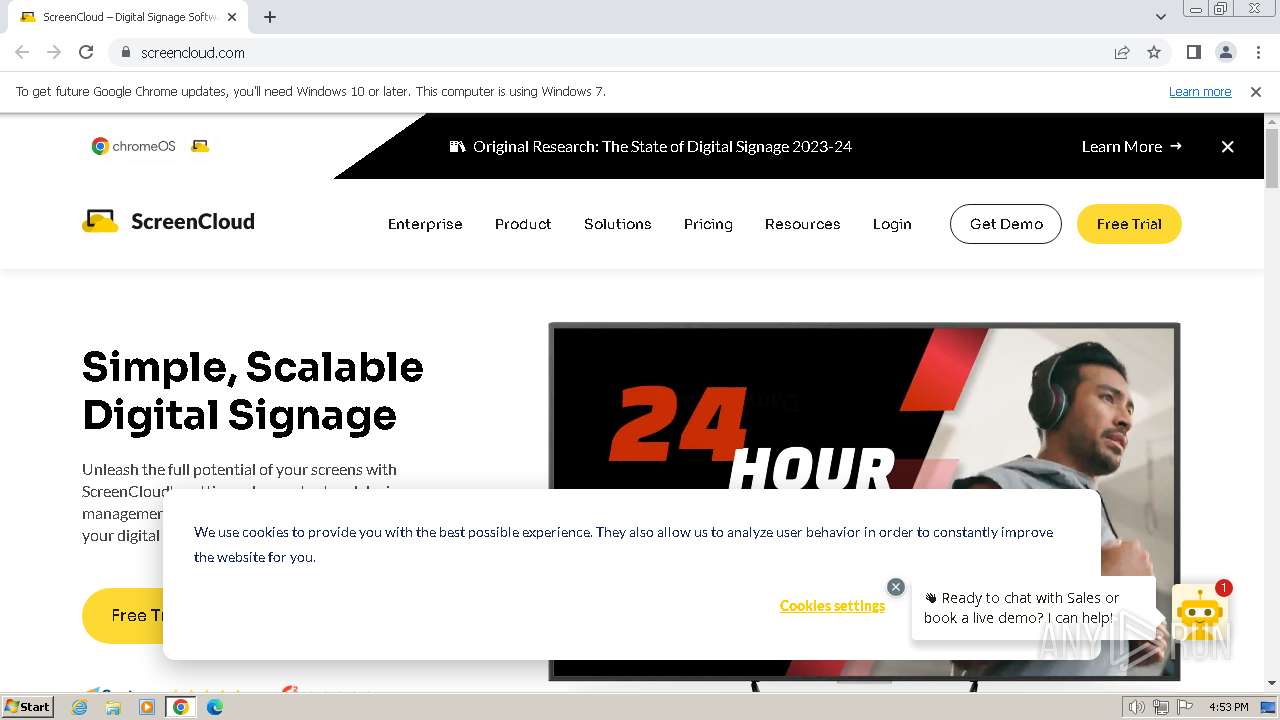The width and height of the screenshot is (1280, 720).
Task: Click the page vertical scrollbar
Action: point(1272,159)
